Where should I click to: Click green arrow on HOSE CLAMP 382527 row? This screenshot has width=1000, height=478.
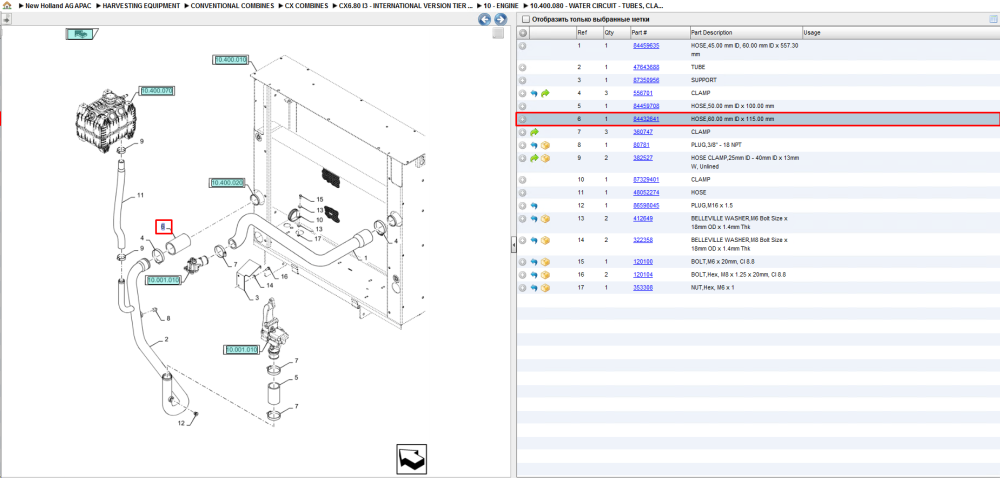pyautogui.click(x=534, y=158)
